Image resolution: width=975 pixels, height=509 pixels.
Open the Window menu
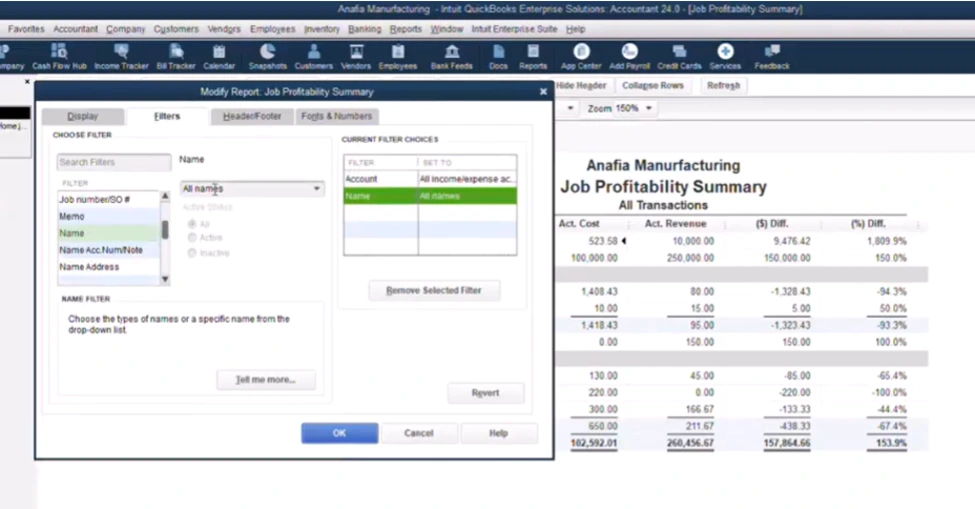pos(446,29)
